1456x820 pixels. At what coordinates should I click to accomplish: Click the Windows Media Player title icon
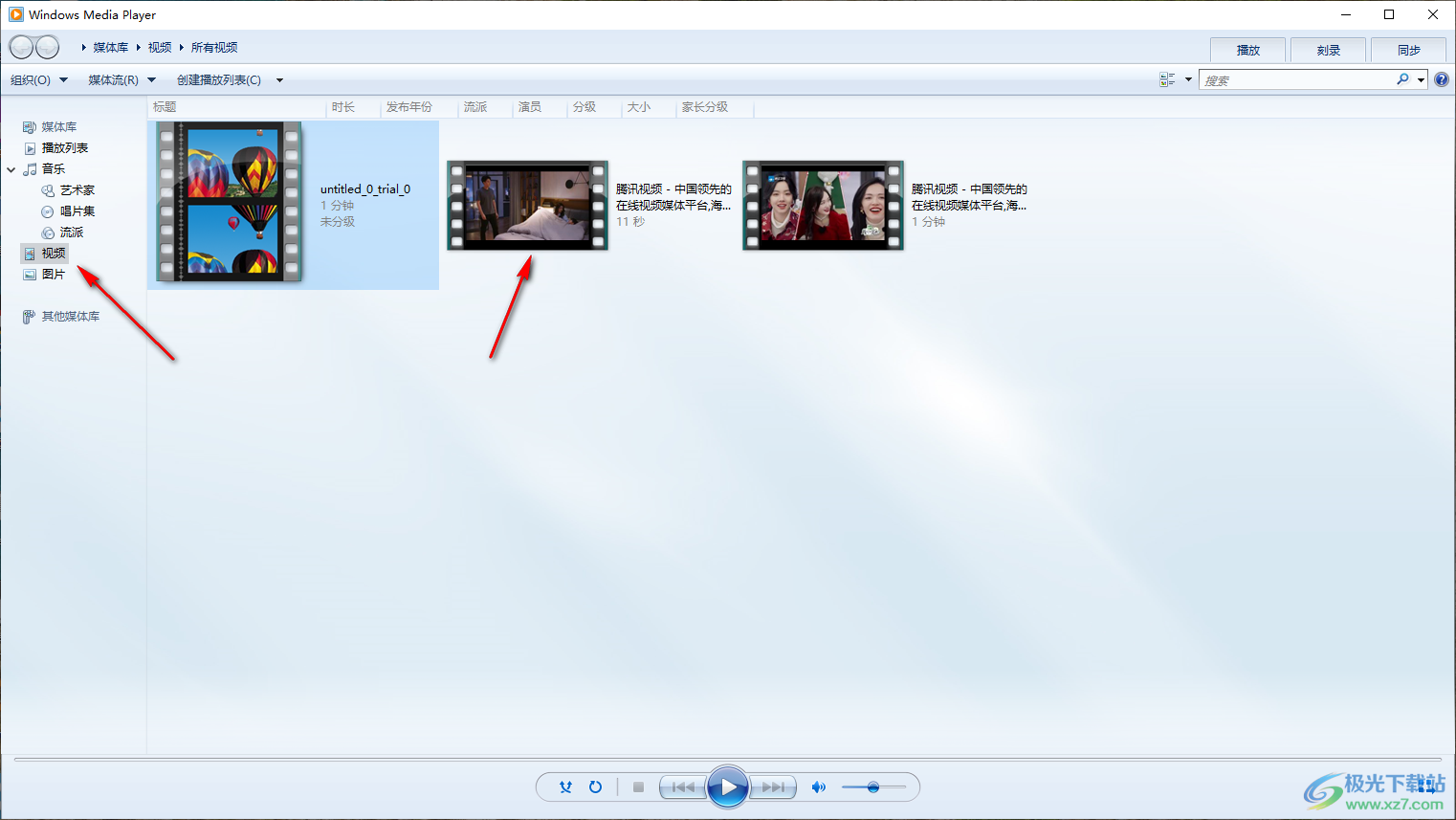click(x=16, y=14)
